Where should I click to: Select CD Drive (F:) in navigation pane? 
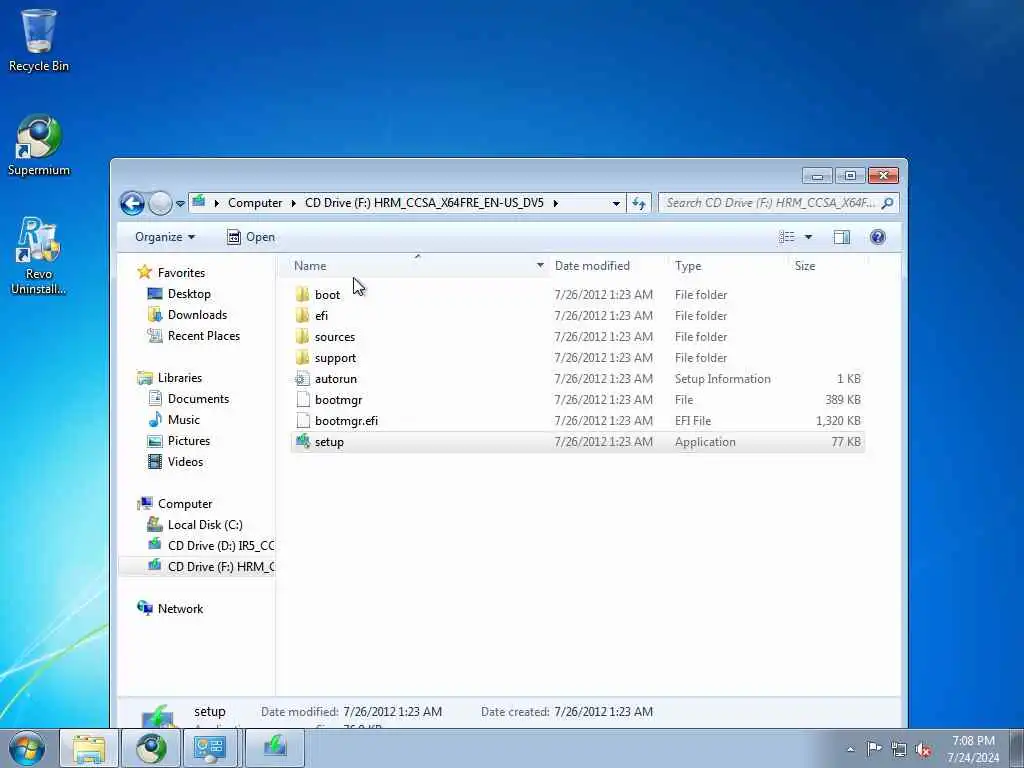click(197, 566)
